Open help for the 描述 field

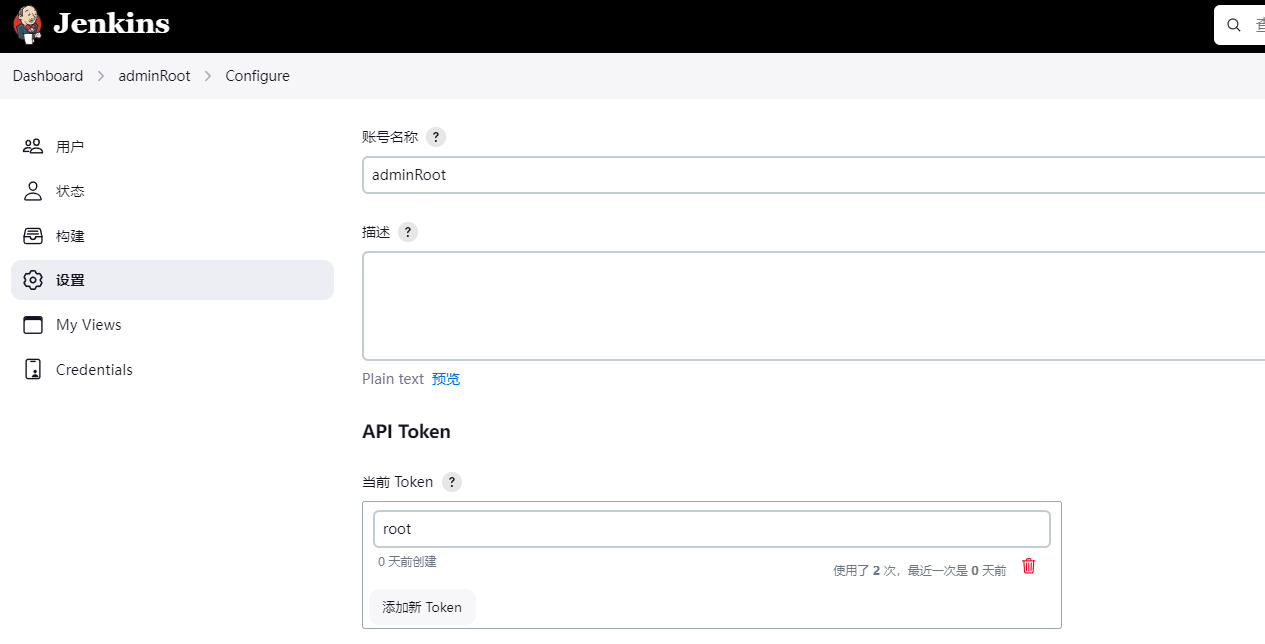point(407,231)
